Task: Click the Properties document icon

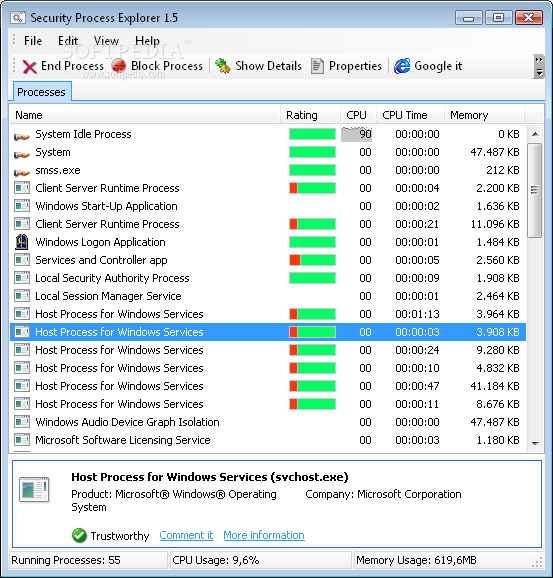Action: coord(317,66)
